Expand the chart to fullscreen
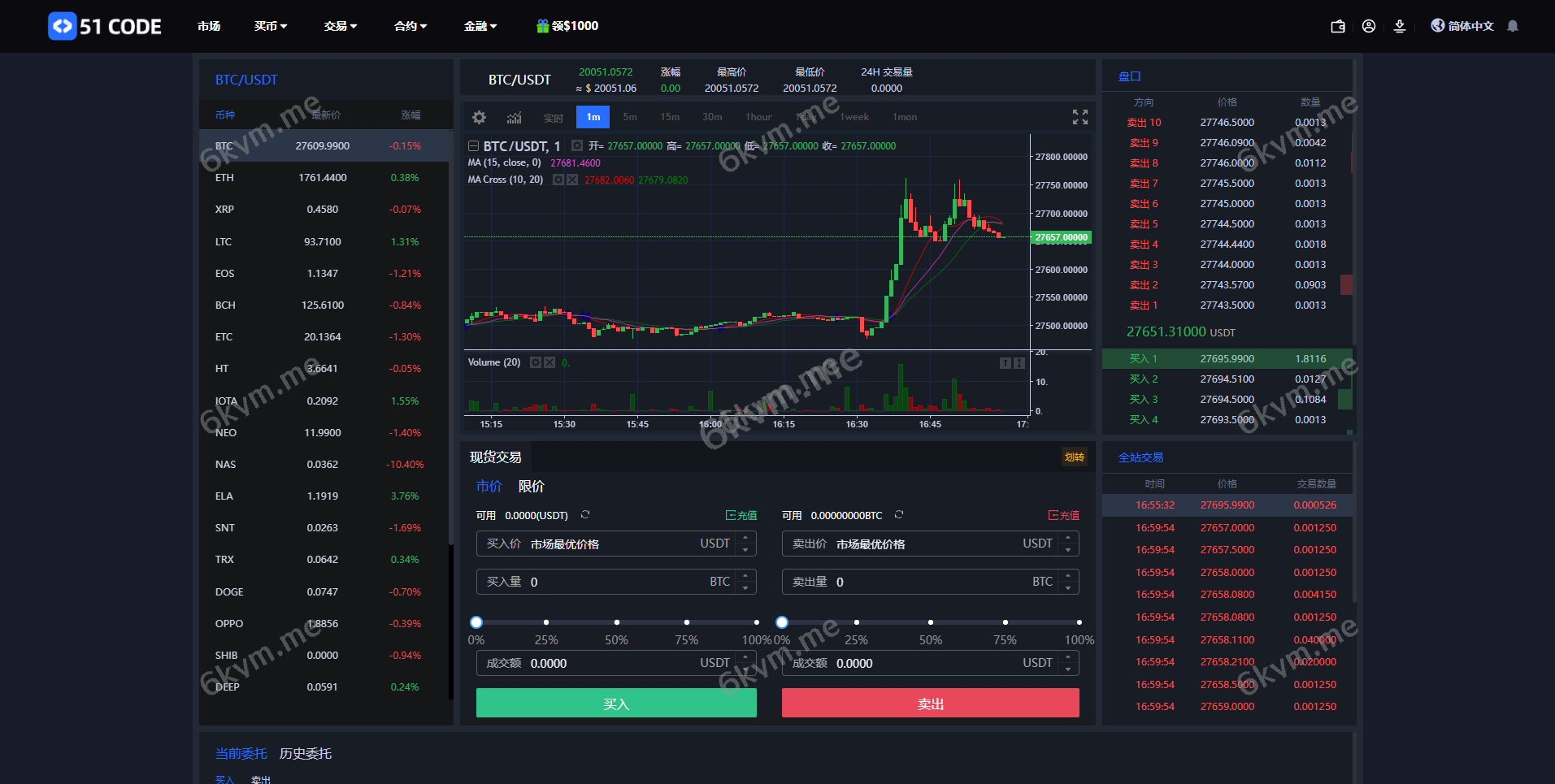Image resolution: width=1555 pixels, height=784 pixels. (x=1079, y=117)
